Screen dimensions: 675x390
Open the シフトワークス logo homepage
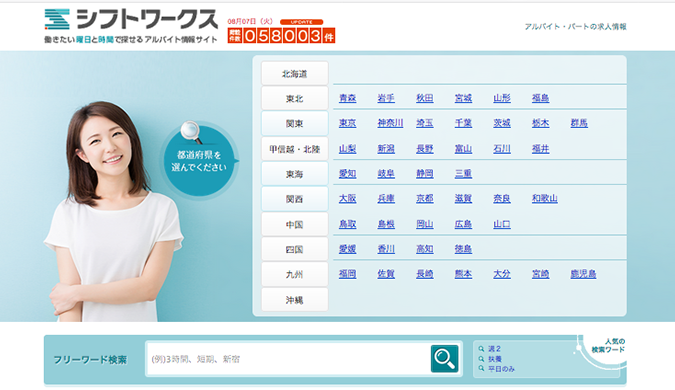tap(131, 26)
